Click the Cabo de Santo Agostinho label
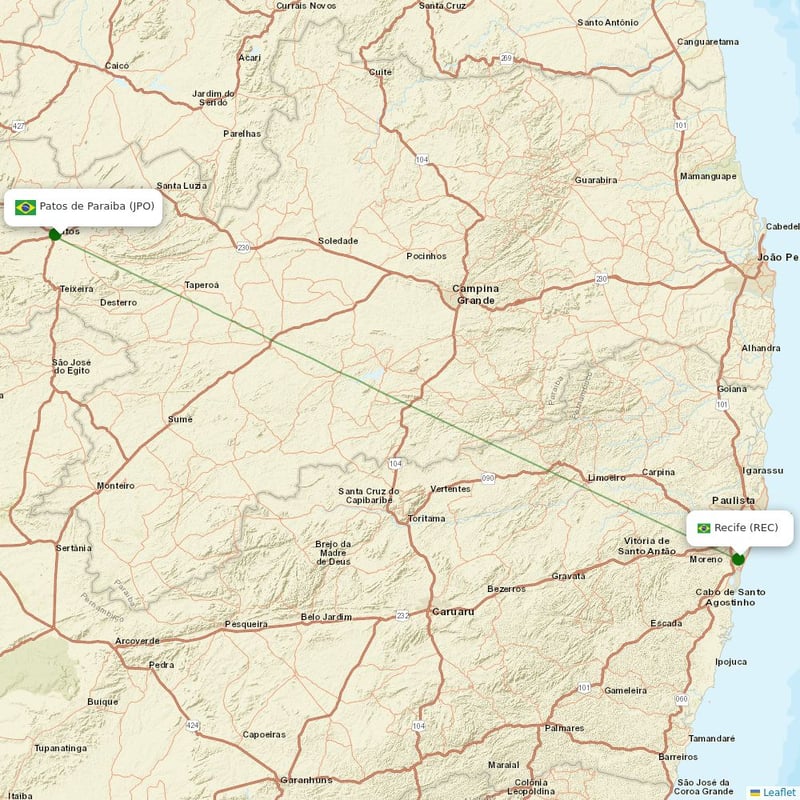 click(730, 597)
